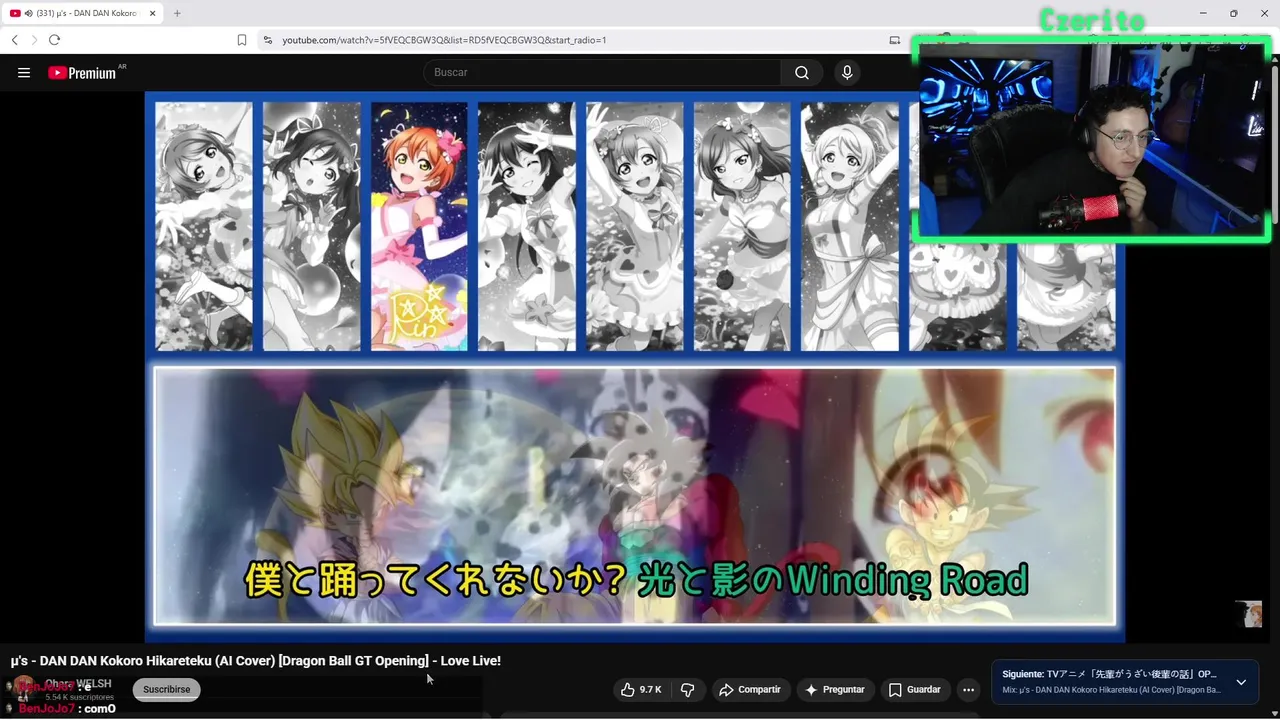Reload the page
The width and height of the screenshot is (1280, 720).
[x=54, y=40]
